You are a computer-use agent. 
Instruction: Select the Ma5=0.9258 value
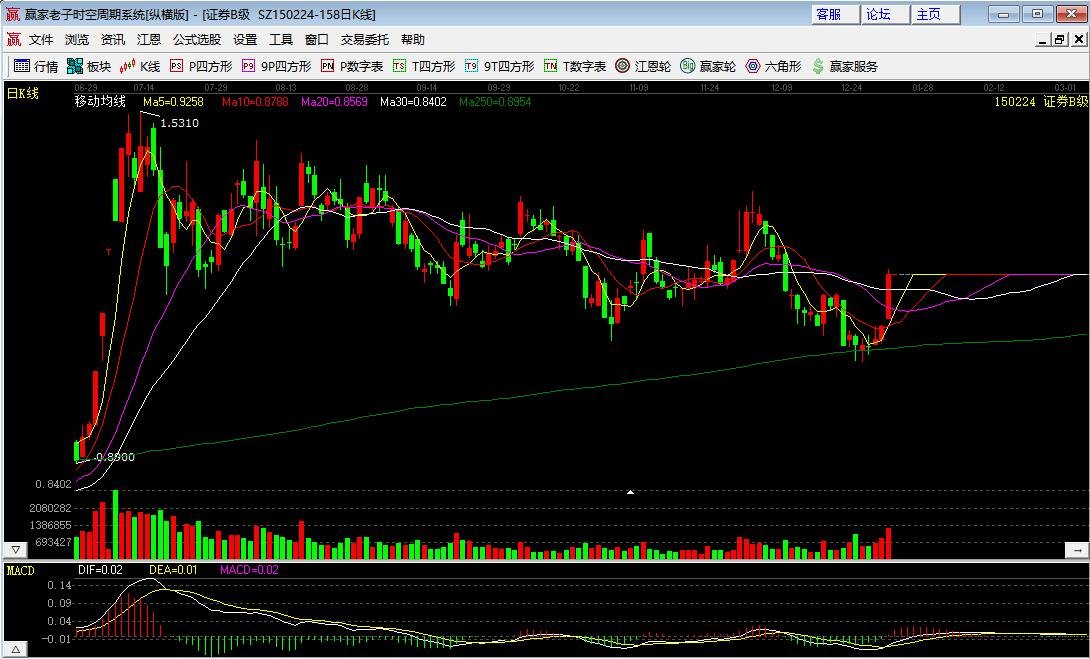pos(173,101)
